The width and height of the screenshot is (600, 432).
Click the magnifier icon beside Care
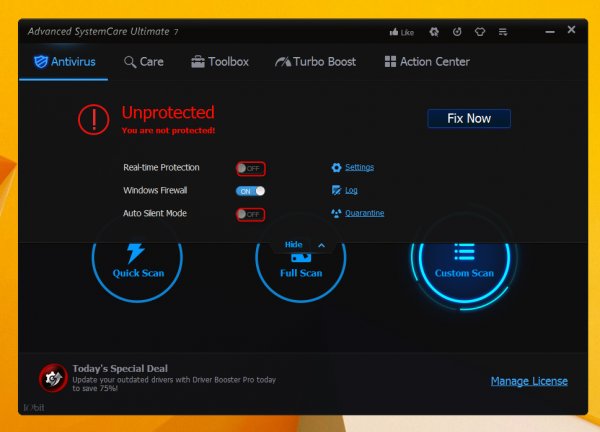[130, 62]
